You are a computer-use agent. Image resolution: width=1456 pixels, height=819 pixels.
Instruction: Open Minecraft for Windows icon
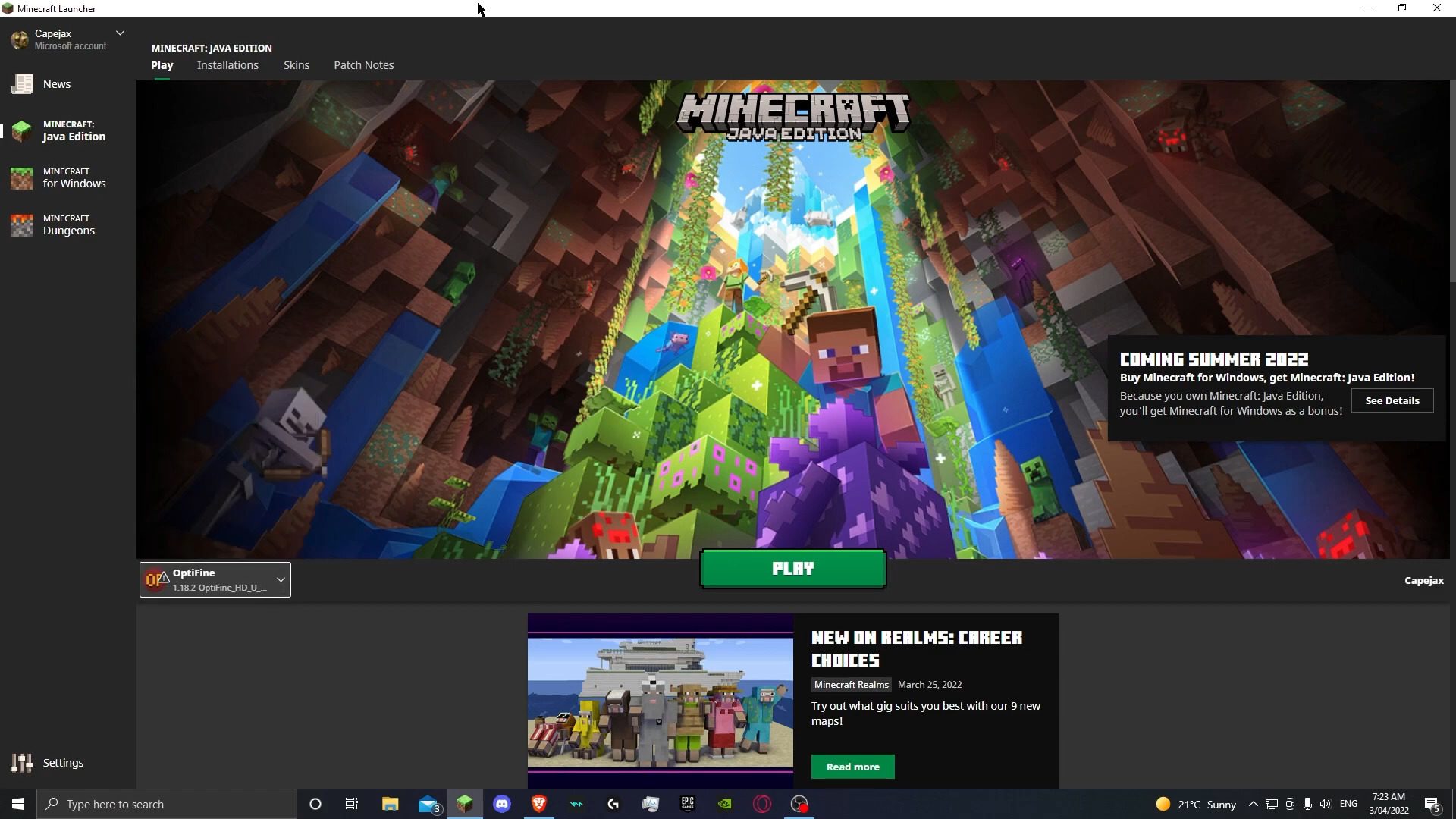[22, 178]
